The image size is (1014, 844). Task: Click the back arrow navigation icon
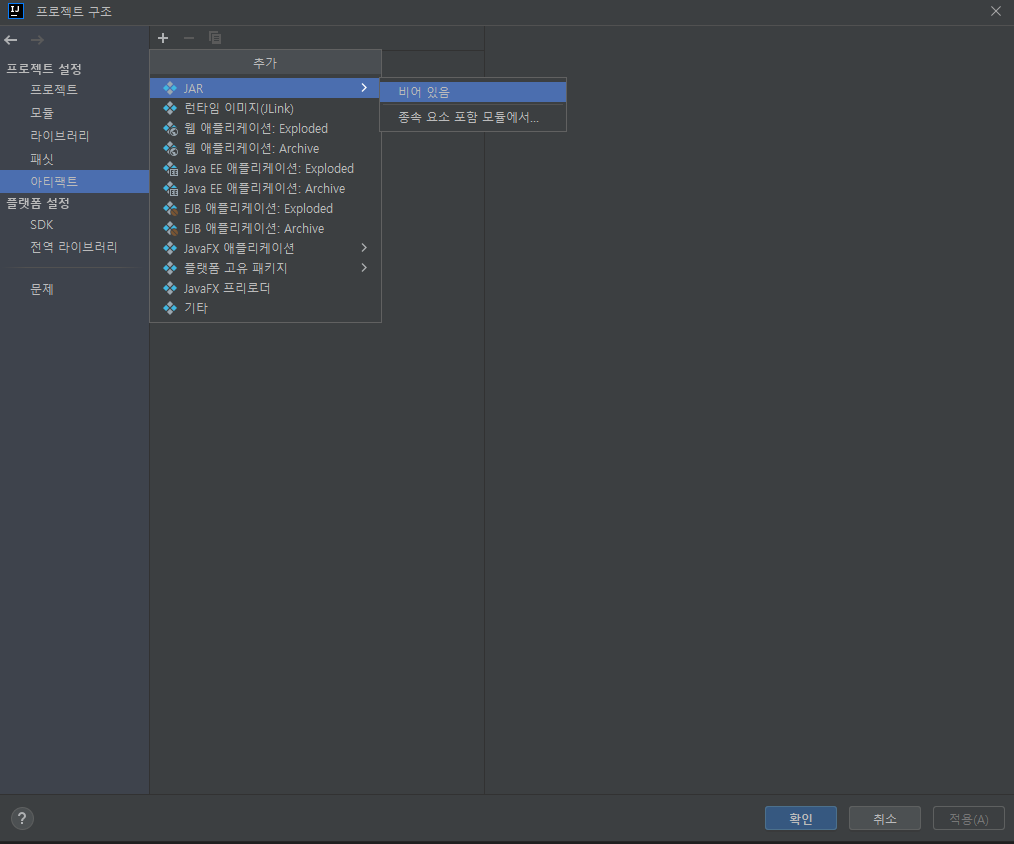(11, 40)
